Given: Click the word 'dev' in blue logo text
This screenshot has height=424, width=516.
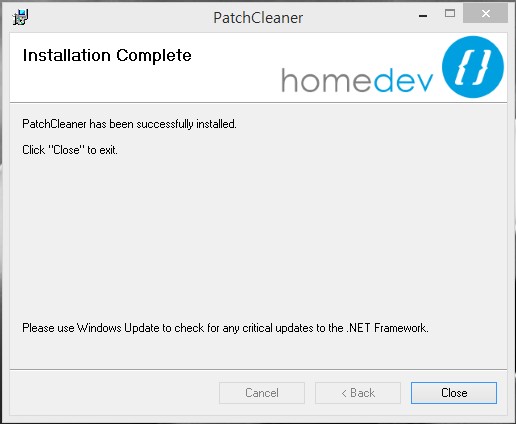Looking at the screenshot, I should click(x=403, y=80).
